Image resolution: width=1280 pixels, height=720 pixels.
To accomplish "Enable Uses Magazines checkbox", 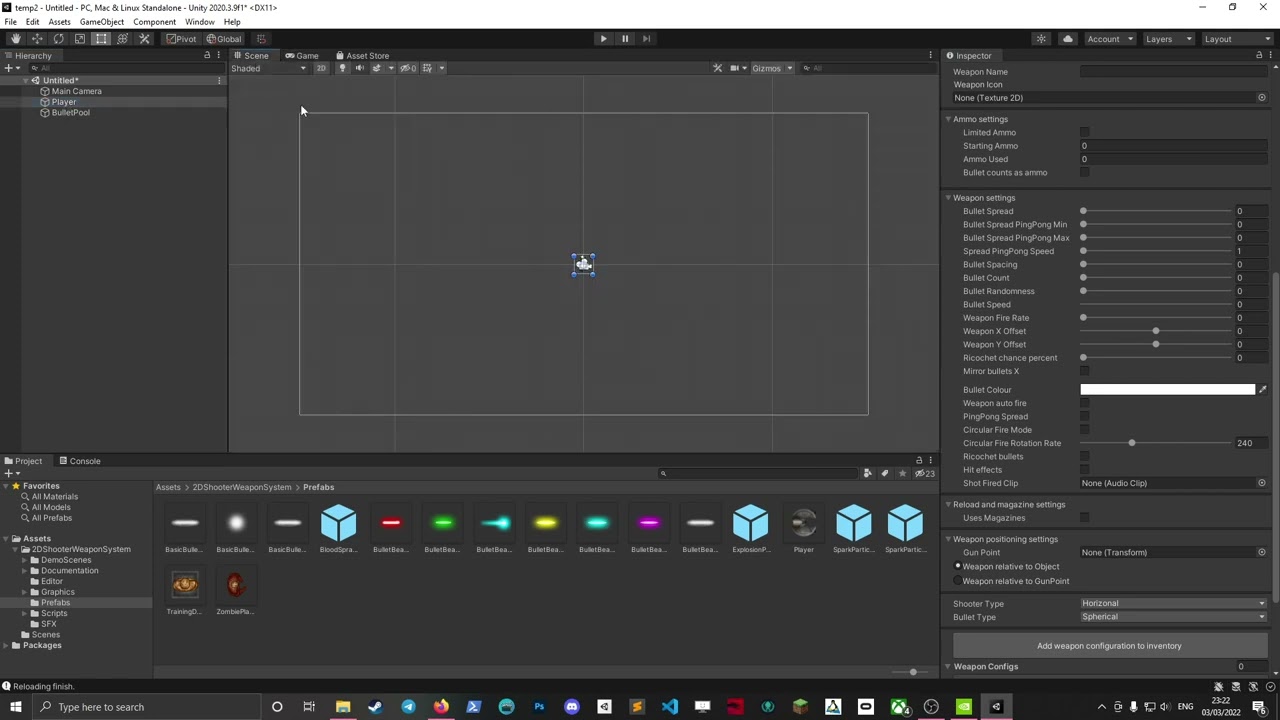I will (x=1085, y=518).
